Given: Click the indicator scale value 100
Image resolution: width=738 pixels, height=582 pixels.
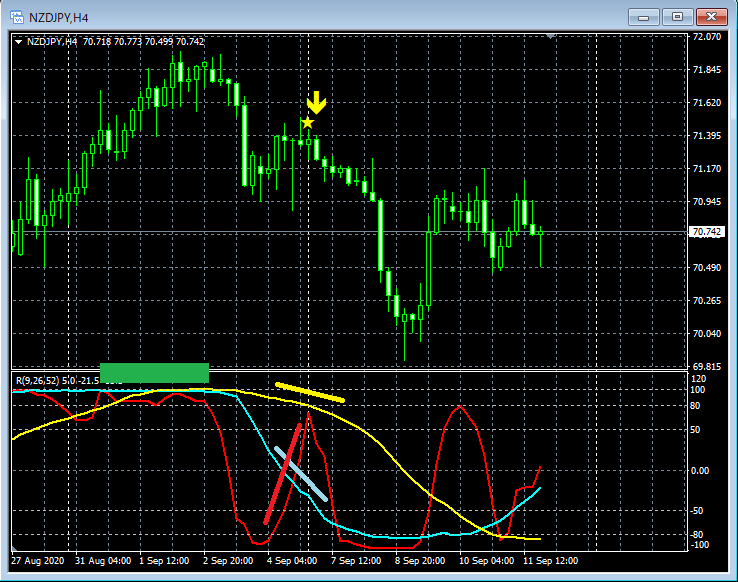Looking at the screenshot, I should pos(698,390).
